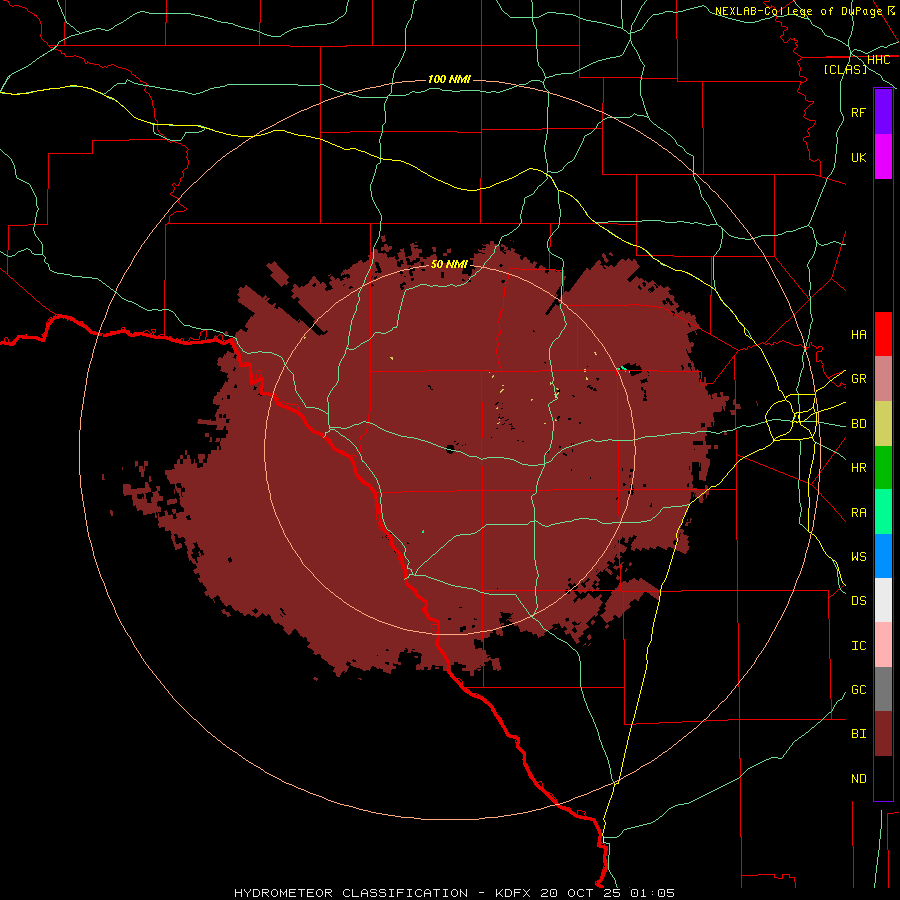
Task: Click the ND legend label
Action: coord(858,779)
